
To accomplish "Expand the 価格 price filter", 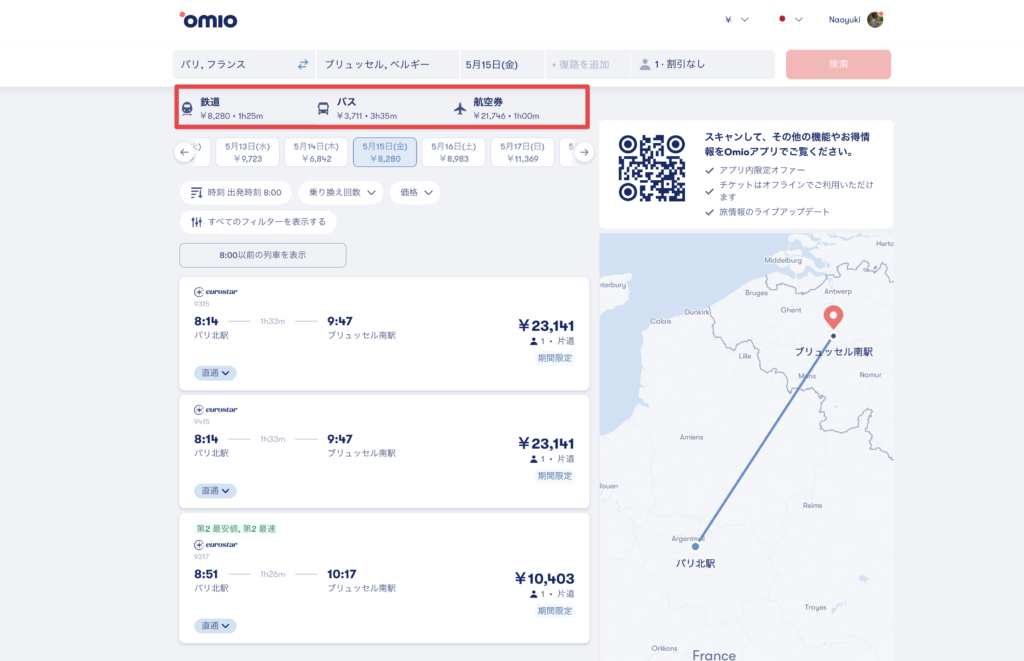I will (414, 192).
